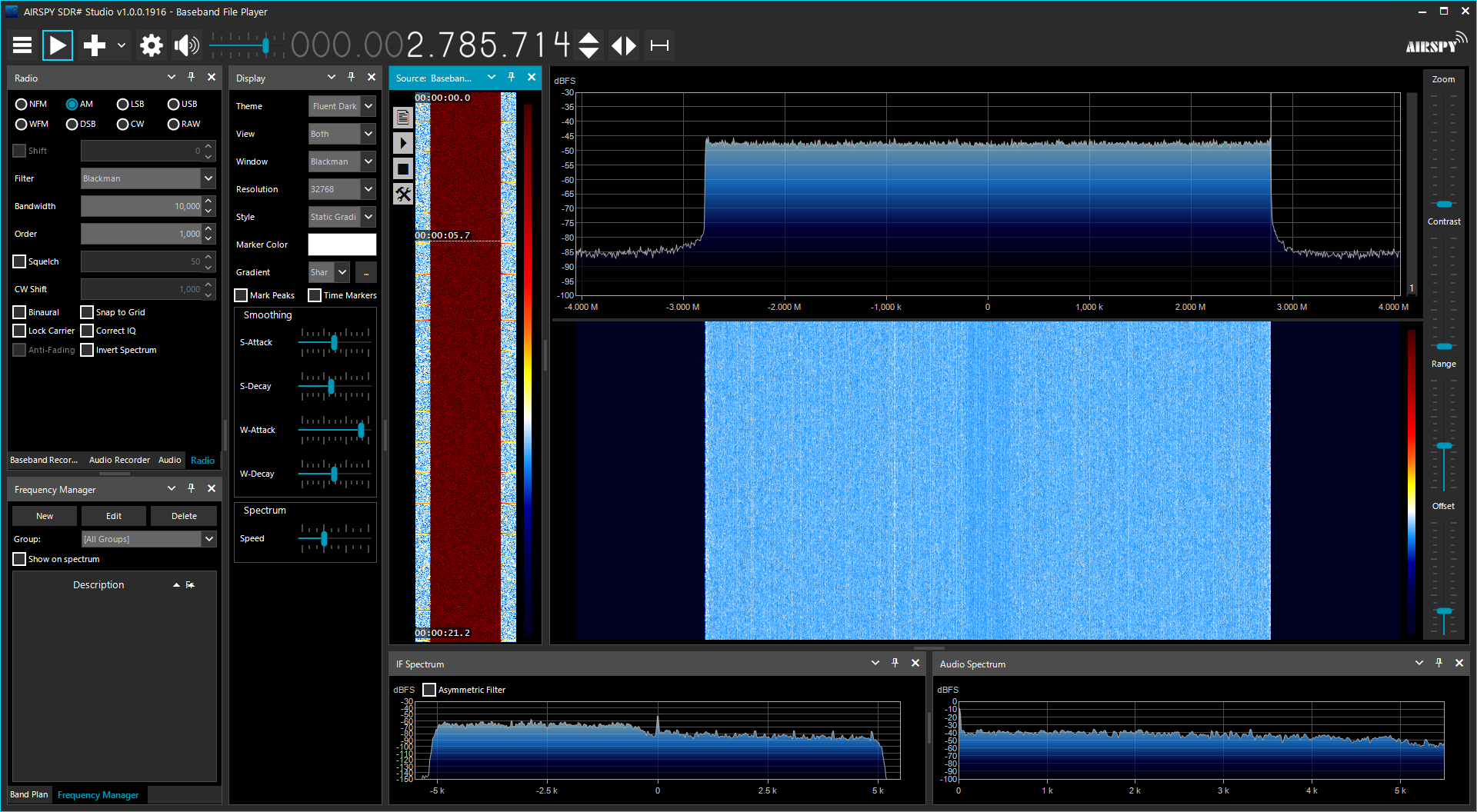Toggle the Mark Peaks checkbox
Image resolution: width=1477 pixels, height=812 pixels.
(x=242, y=295)
